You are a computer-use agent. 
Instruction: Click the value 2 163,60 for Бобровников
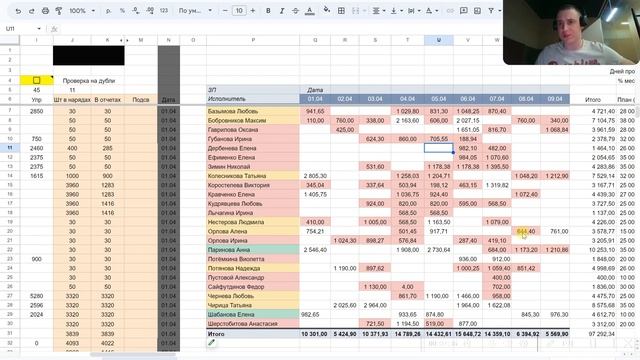tap(407, 120)
